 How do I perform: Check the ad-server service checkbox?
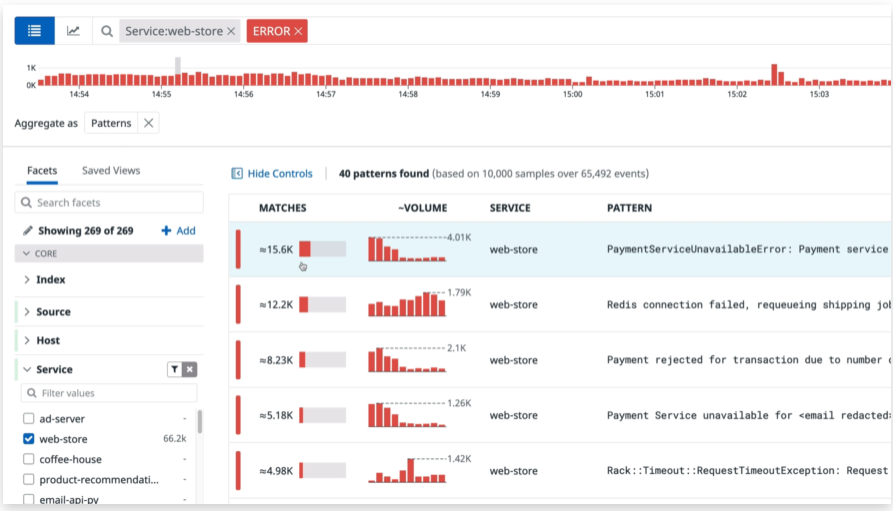tap(29, 419)
